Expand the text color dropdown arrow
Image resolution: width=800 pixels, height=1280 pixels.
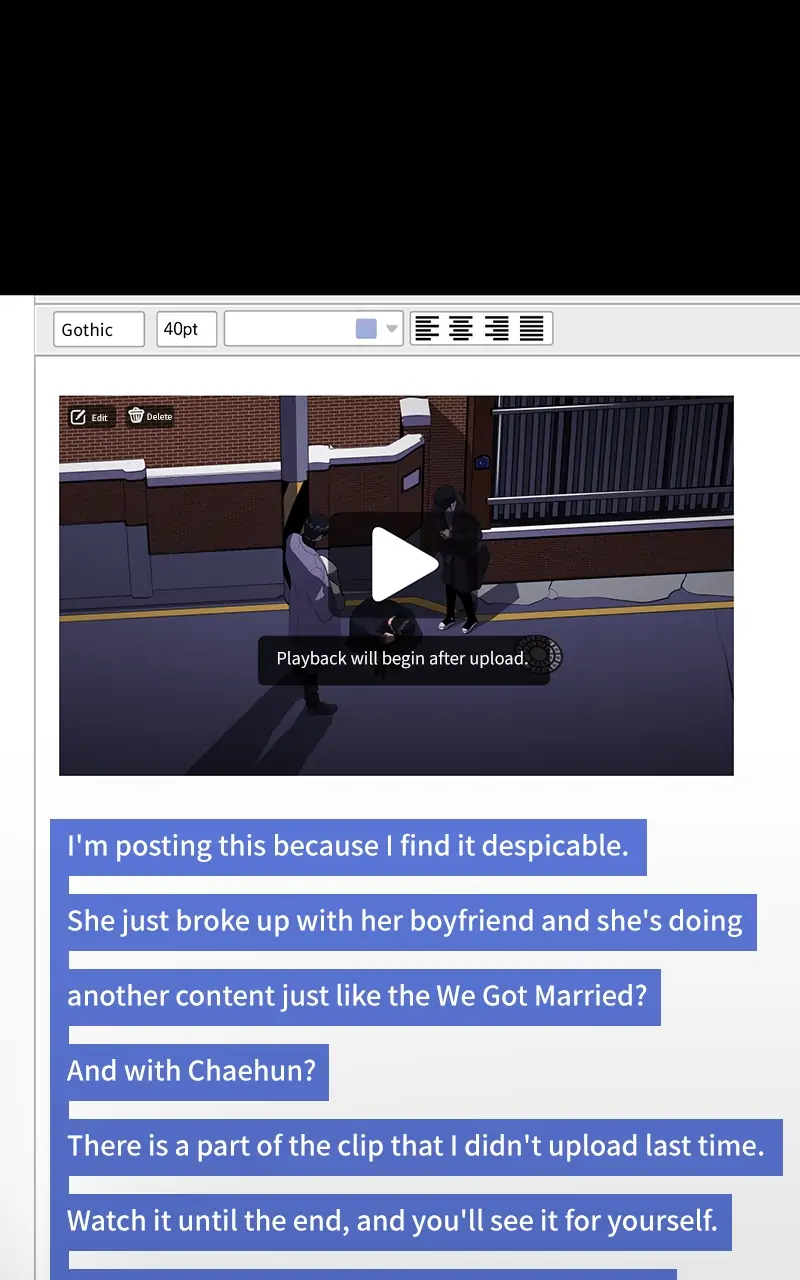click(x=392, y=329)
